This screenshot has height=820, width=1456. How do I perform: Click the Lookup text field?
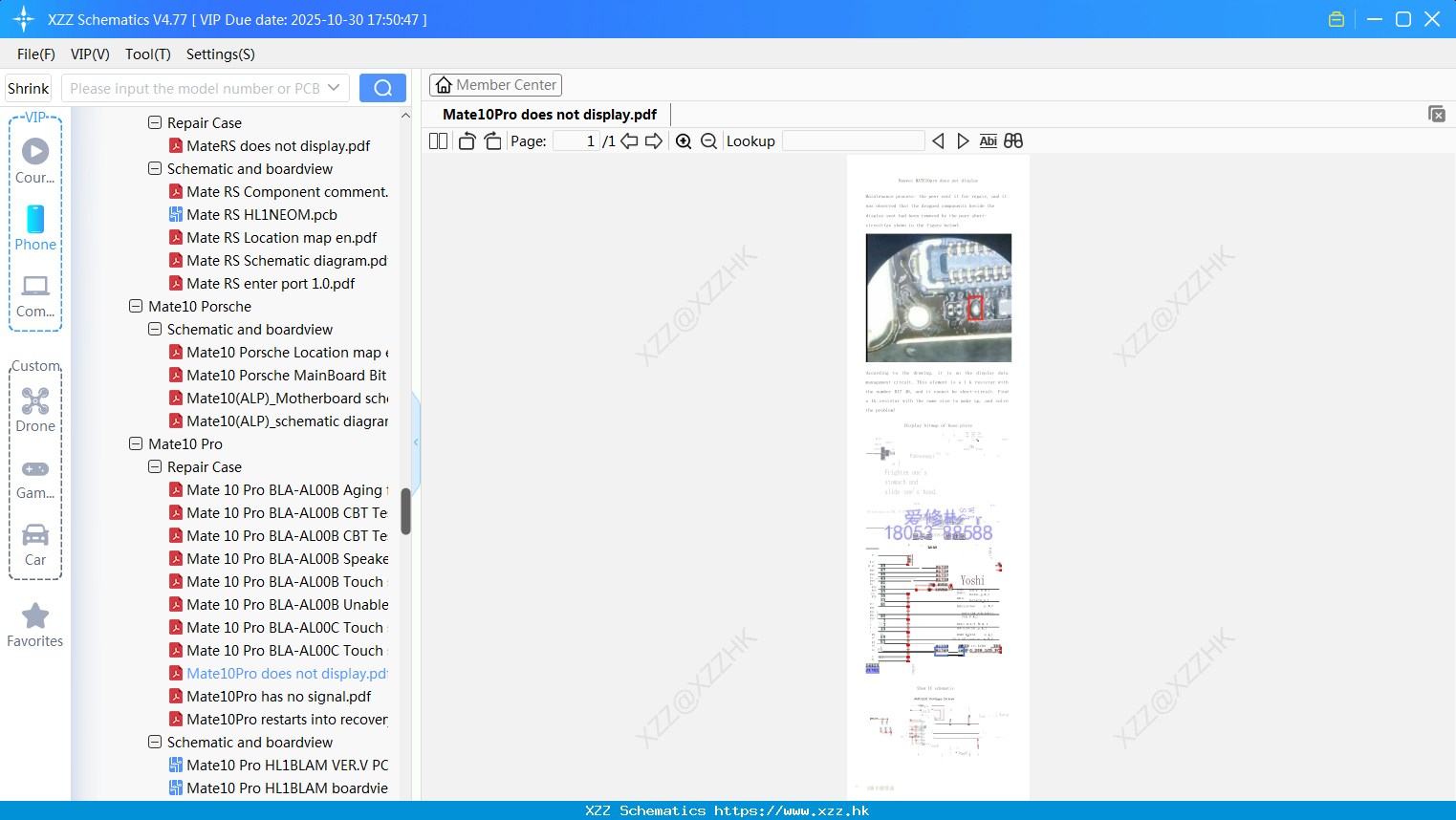coord(854,140)
